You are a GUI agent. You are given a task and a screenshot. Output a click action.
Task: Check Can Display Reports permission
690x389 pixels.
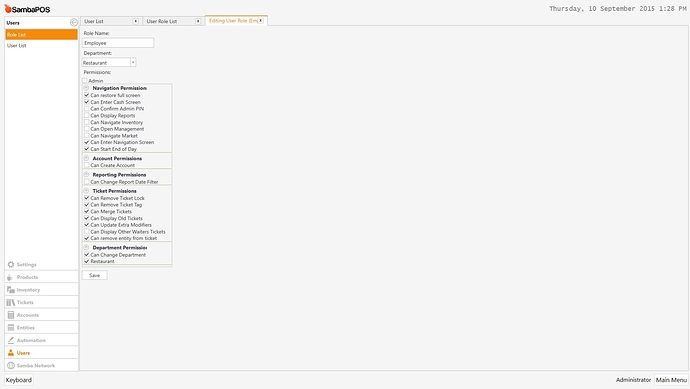[x=87, y=115]
